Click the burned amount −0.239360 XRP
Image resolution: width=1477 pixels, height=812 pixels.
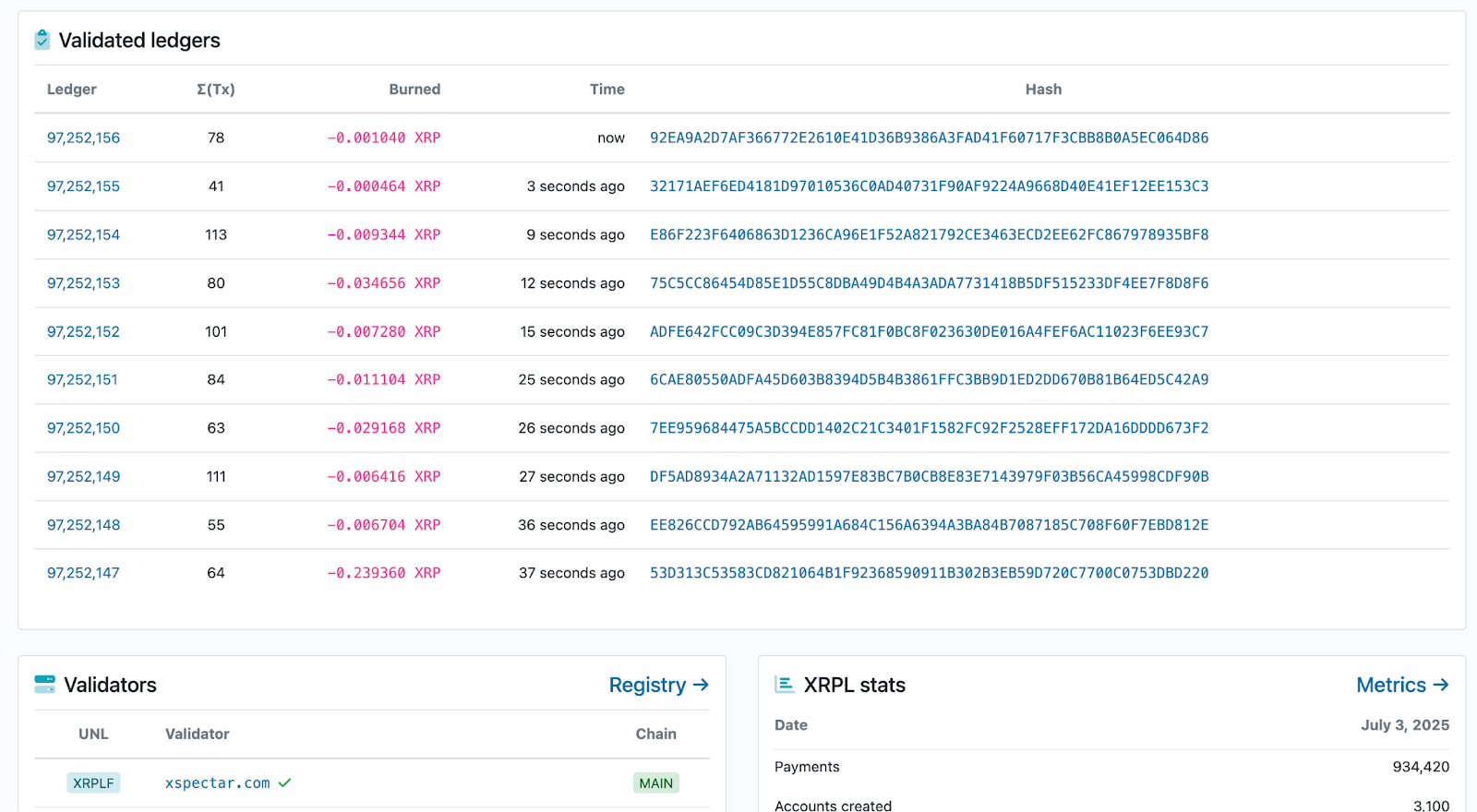click(x=383, y=573)
